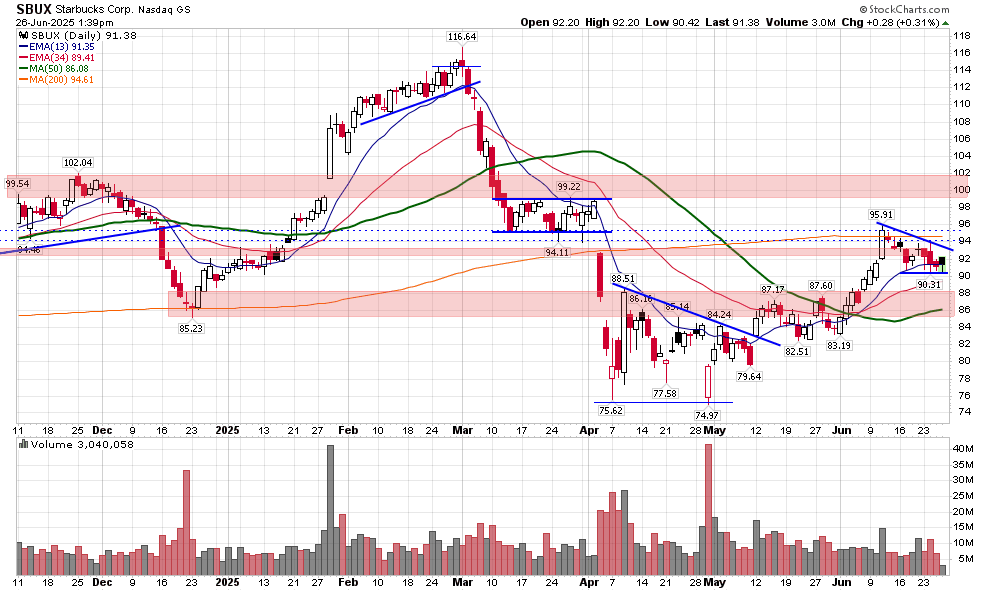990x591 pixels.
Task: Click the 85.23 low price label
Action: 191,328
